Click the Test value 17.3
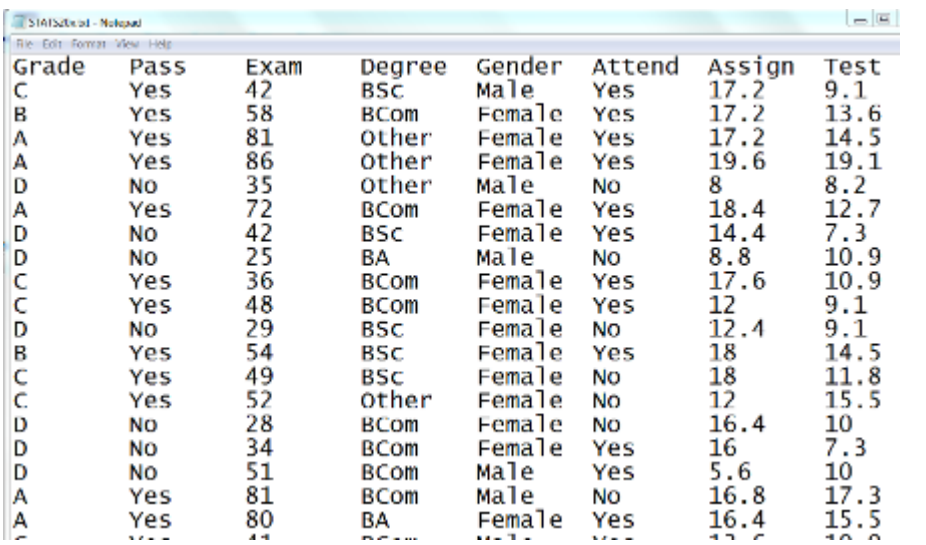The width and height of the screenshot is (926, 545). point(852,495)
